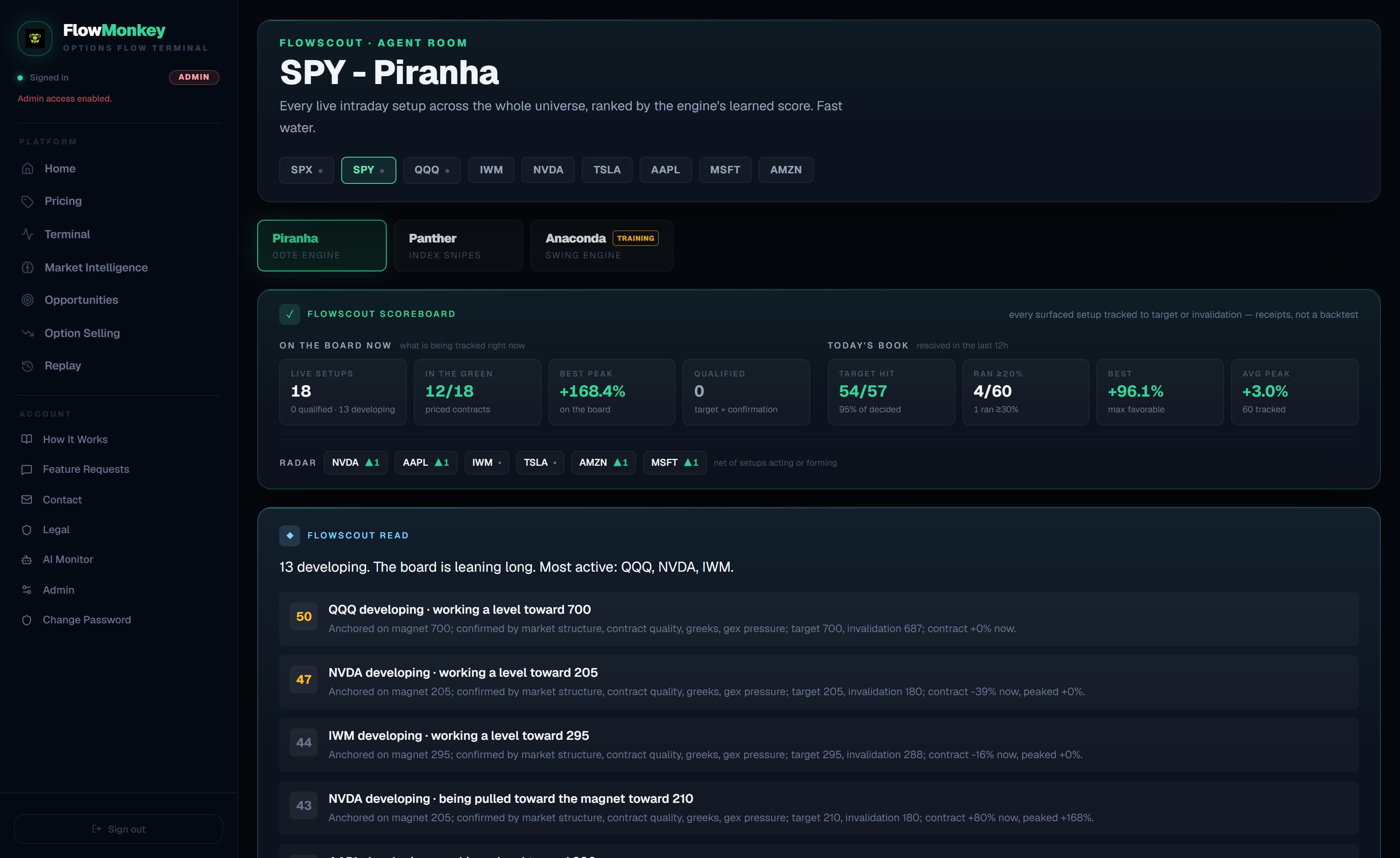1400x858 pixels.
Task: Click the Best Peak +168.4% card
Action: tap(612, 392)
